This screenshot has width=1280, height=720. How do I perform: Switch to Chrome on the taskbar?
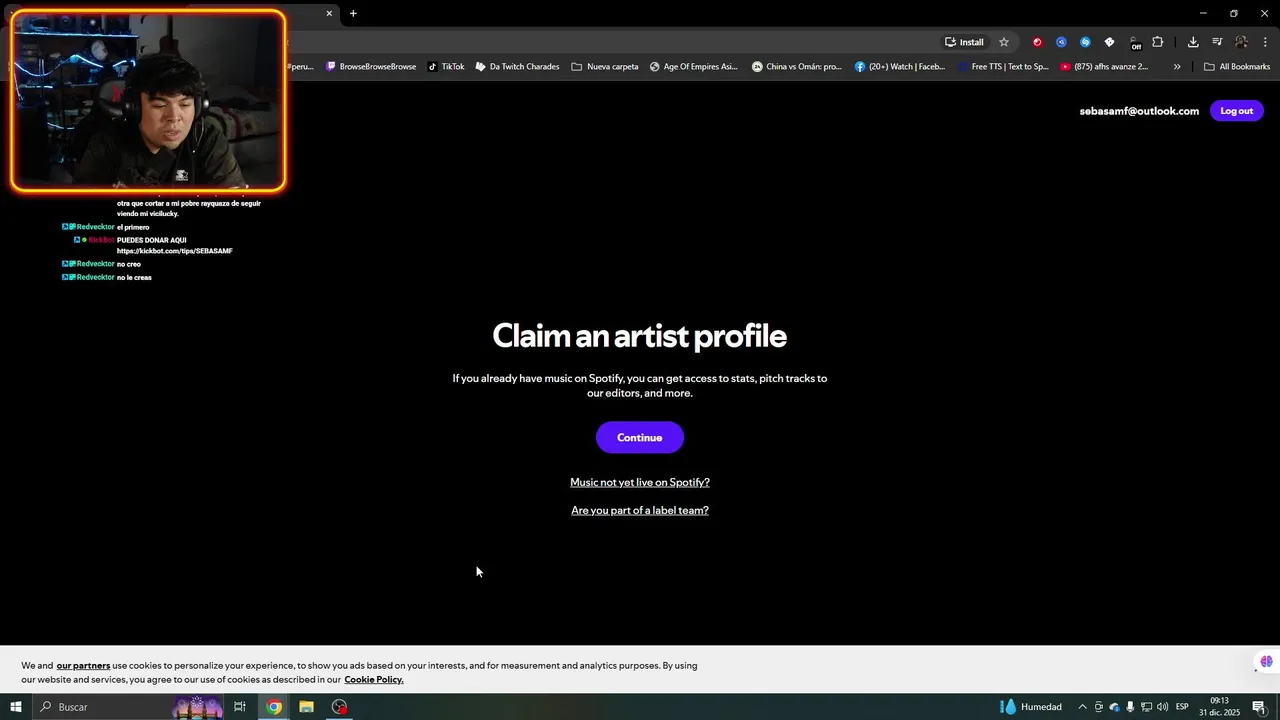pyautogui.click(x=274, y=707)
